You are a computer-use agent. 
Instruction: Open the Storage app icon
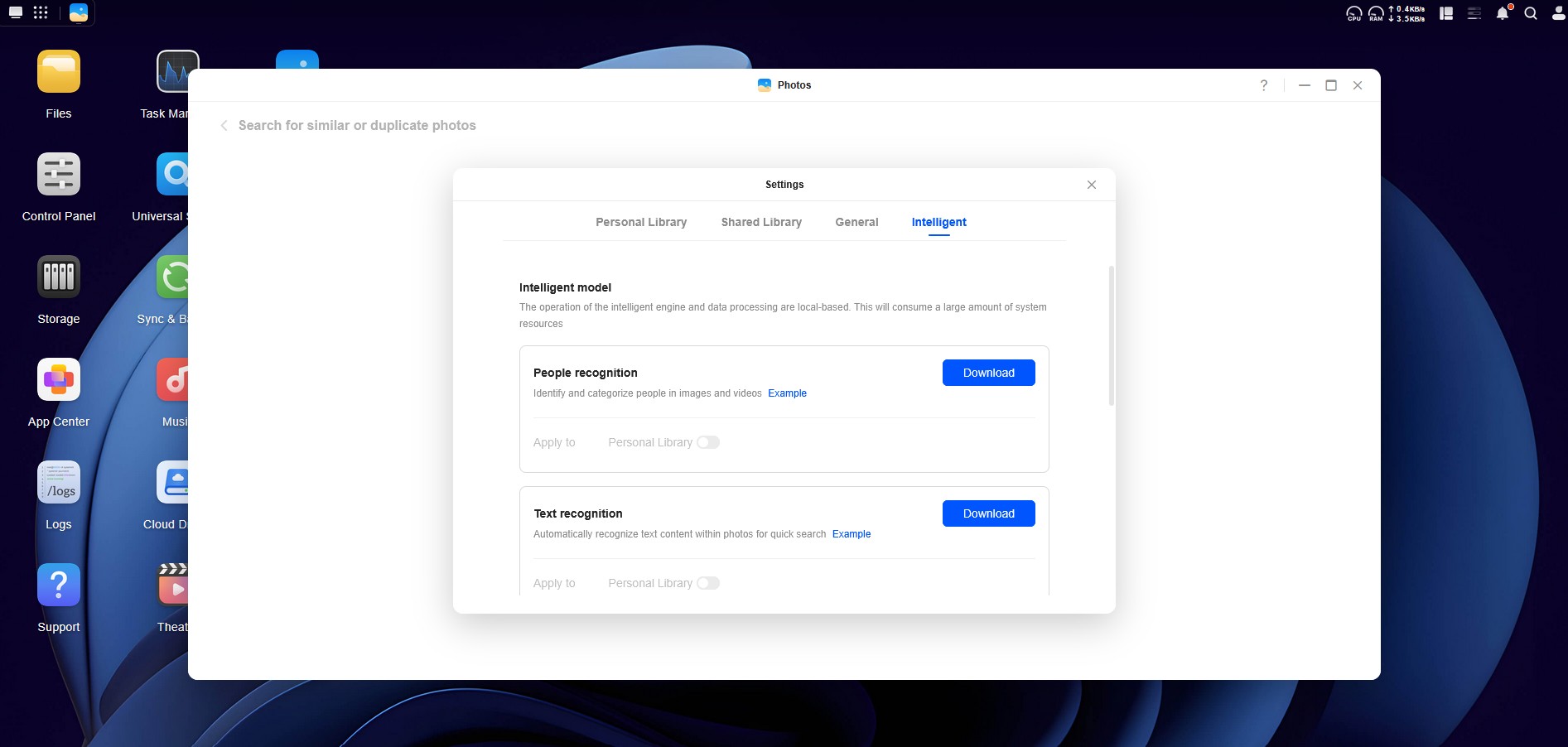click(58, 277)
